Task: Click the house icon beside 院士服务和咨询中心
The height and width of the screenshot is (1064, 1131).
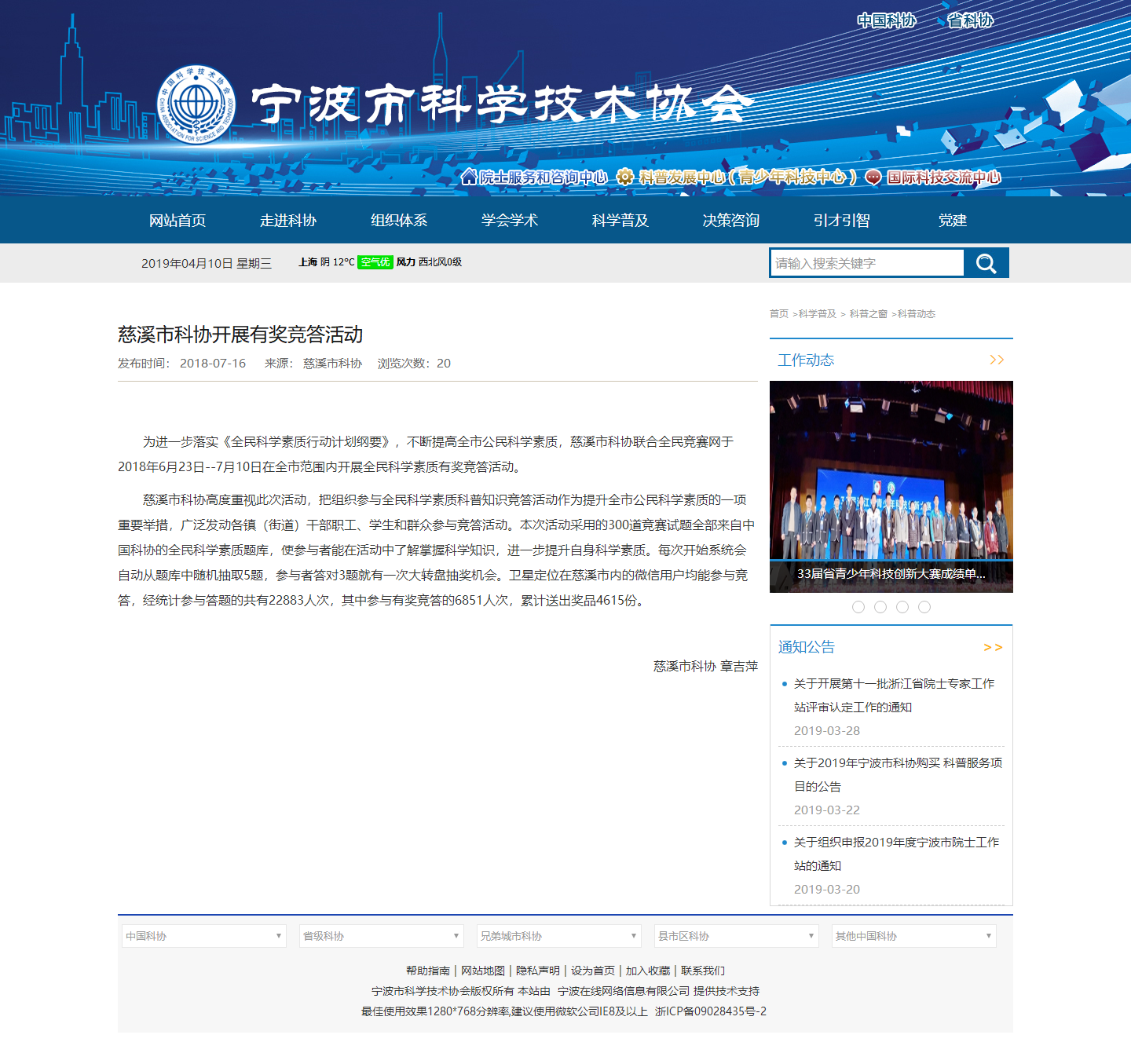Action: pyautogui.click(x=469, y=177)
